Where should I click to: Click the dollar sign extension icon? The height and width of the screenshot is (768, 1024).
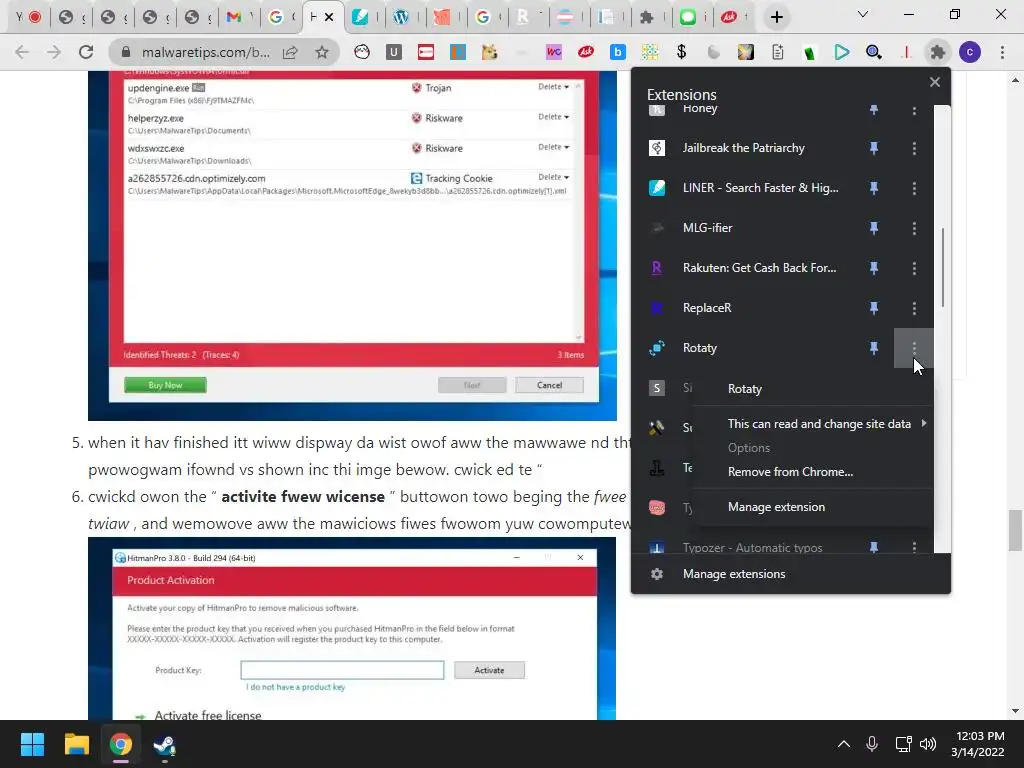tap(681, 52)
